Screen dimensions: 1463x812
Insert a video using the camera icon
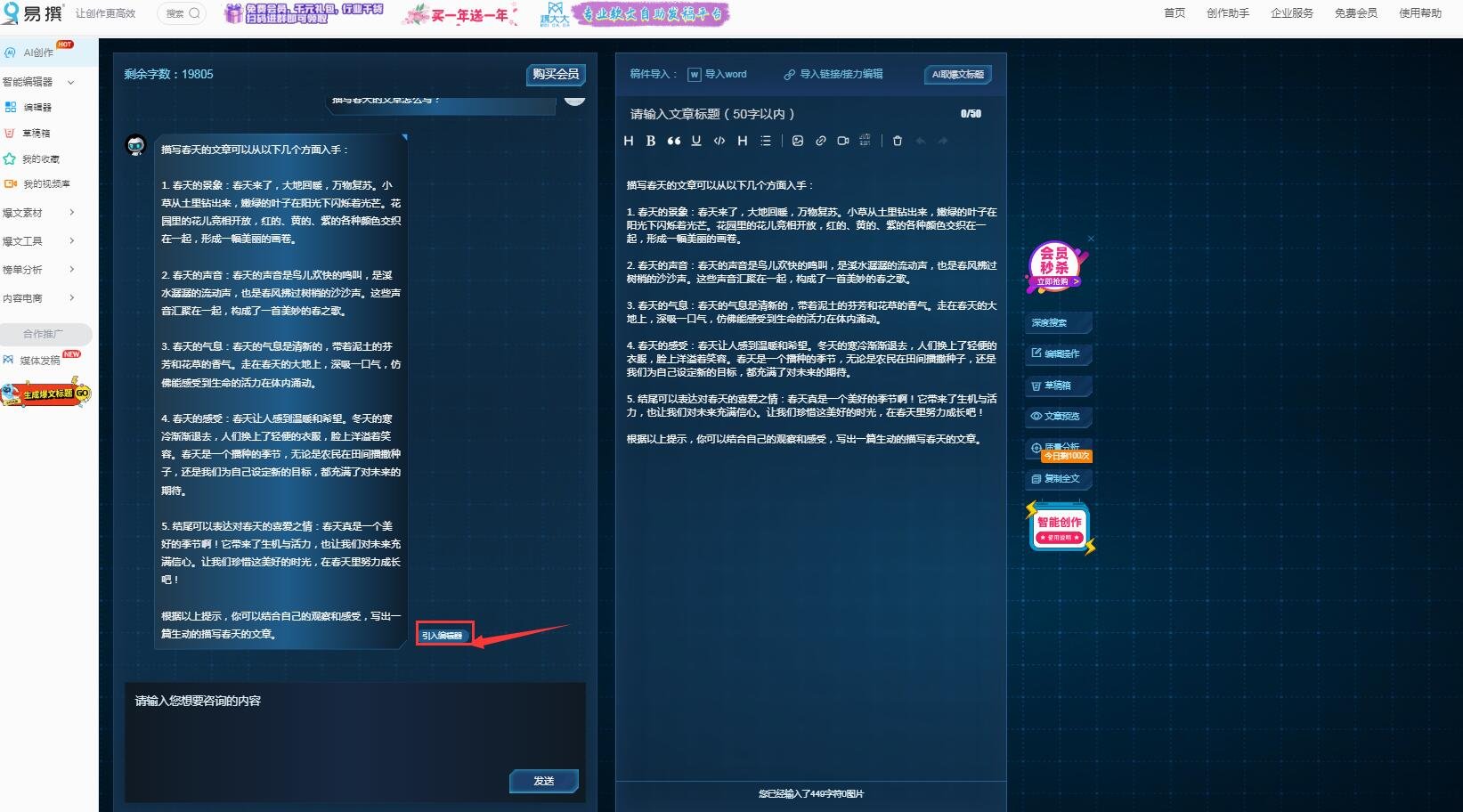pyautogui.click(x=842, y=141)
